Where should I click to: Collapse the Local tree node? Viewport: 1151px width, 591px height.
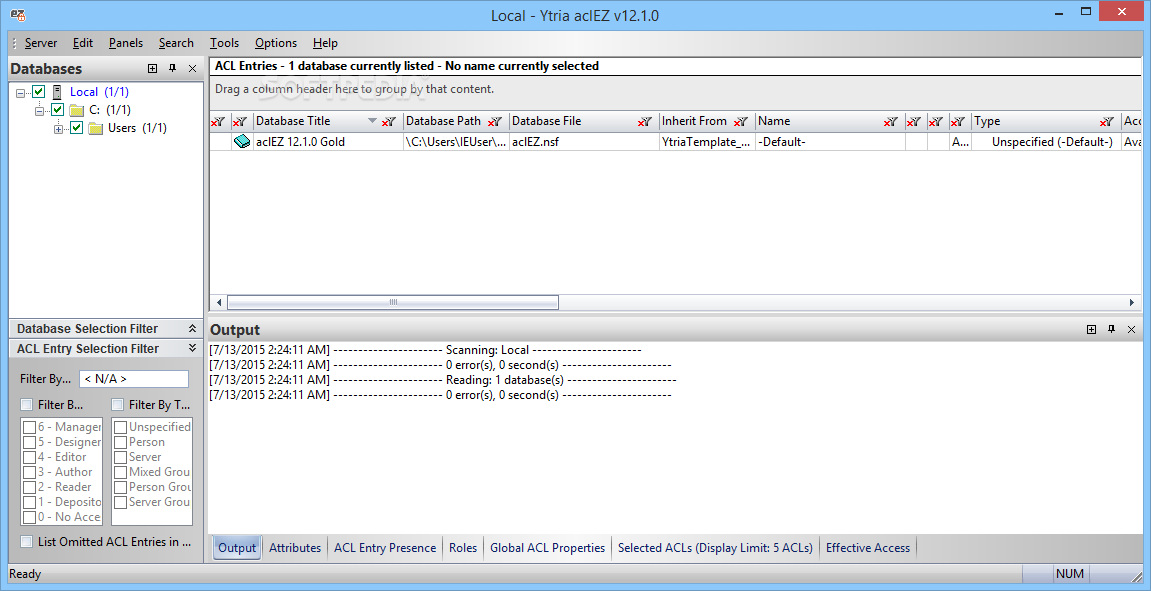pos(21,93)
